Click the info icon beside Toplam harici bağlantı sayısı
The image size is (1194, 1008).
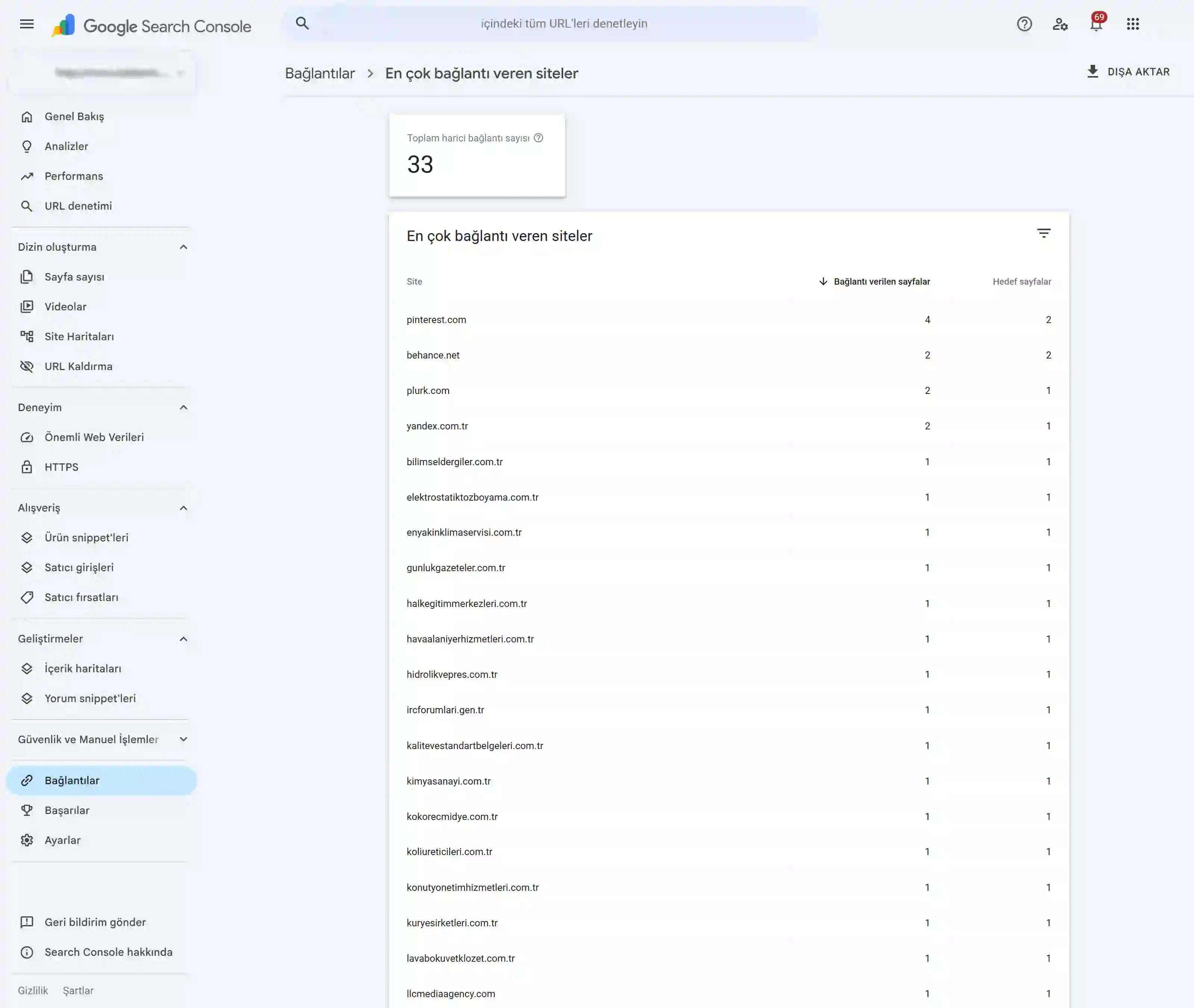point(538,138)
